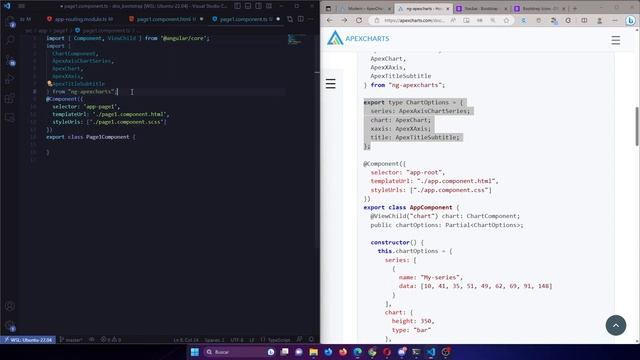Close the ng-apexcharts browser tab

[x=448, y=9]
